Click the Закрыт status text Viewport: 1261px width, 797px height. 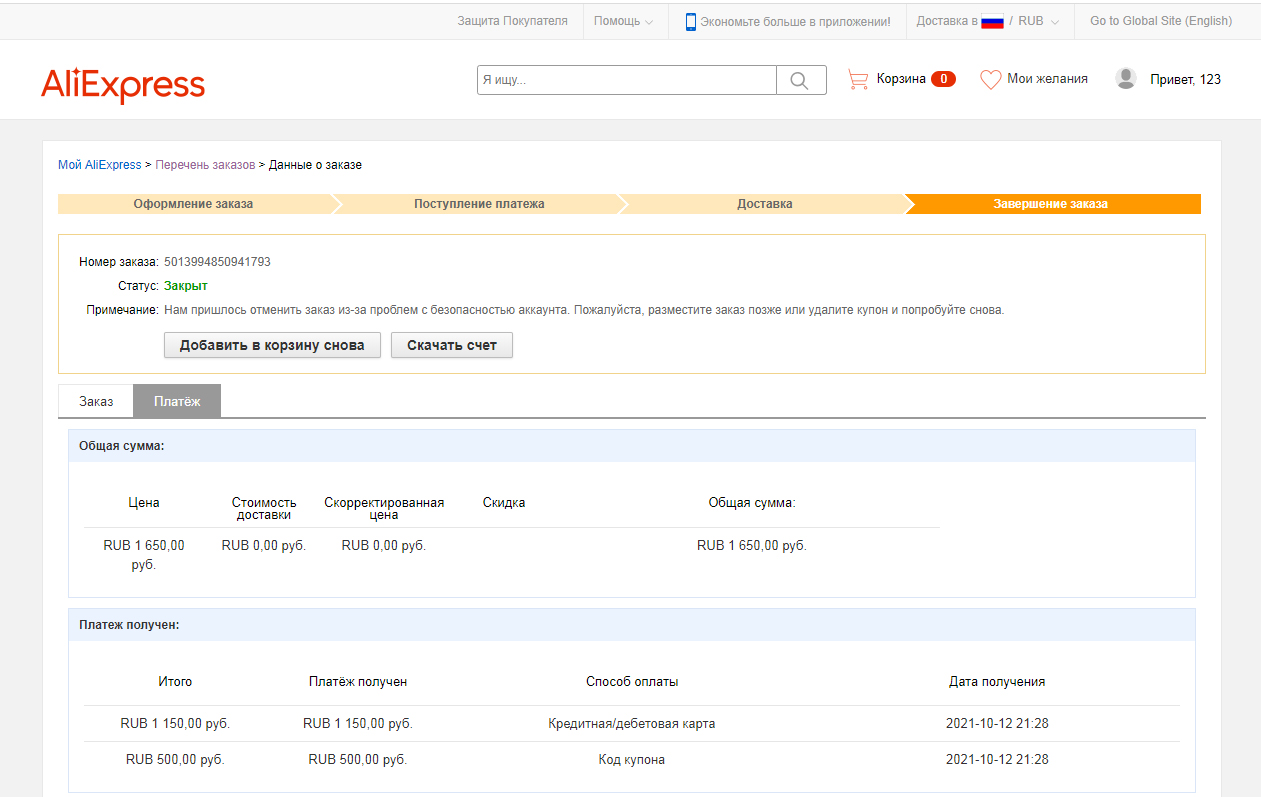point(186,286)
